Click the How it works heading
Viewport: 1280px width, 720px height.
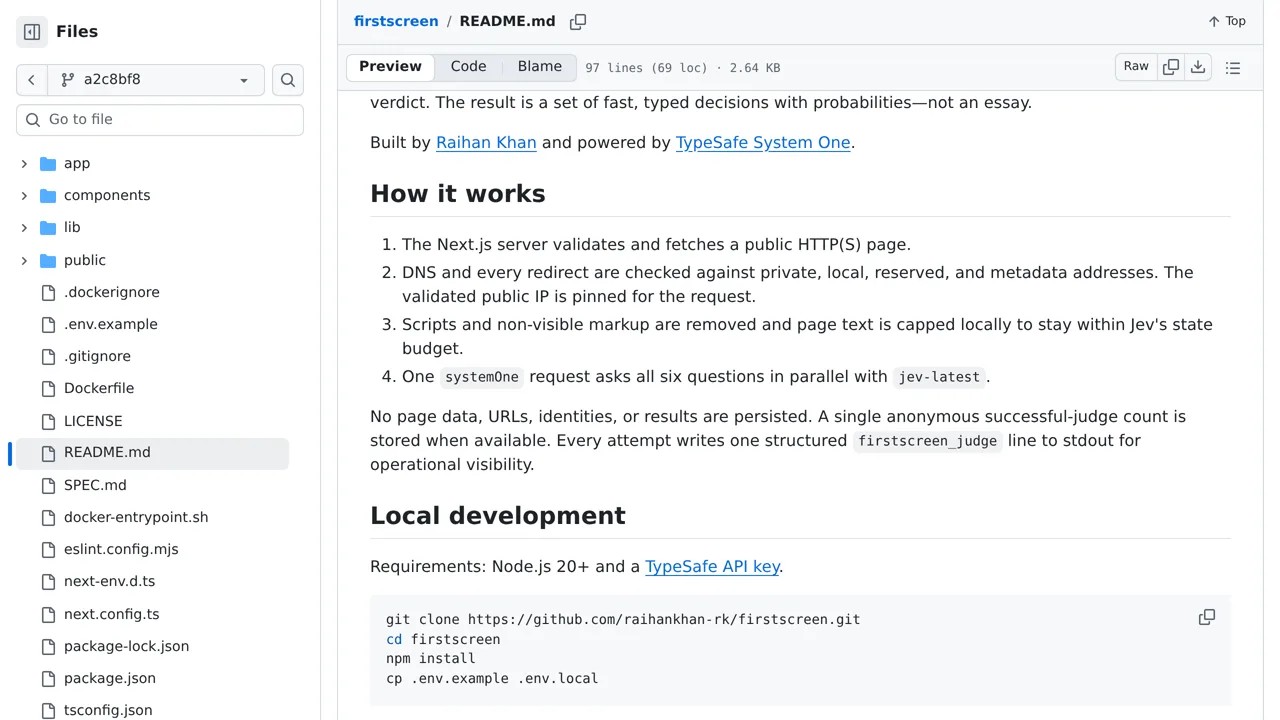click(458, 193)
